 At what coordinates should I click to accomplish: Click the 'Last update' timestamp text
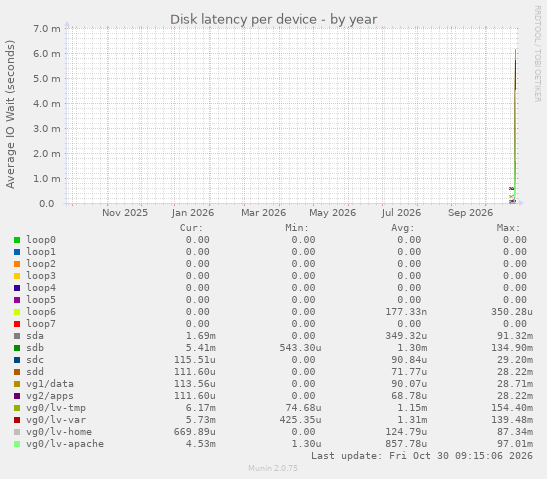(x=422, y=456)
